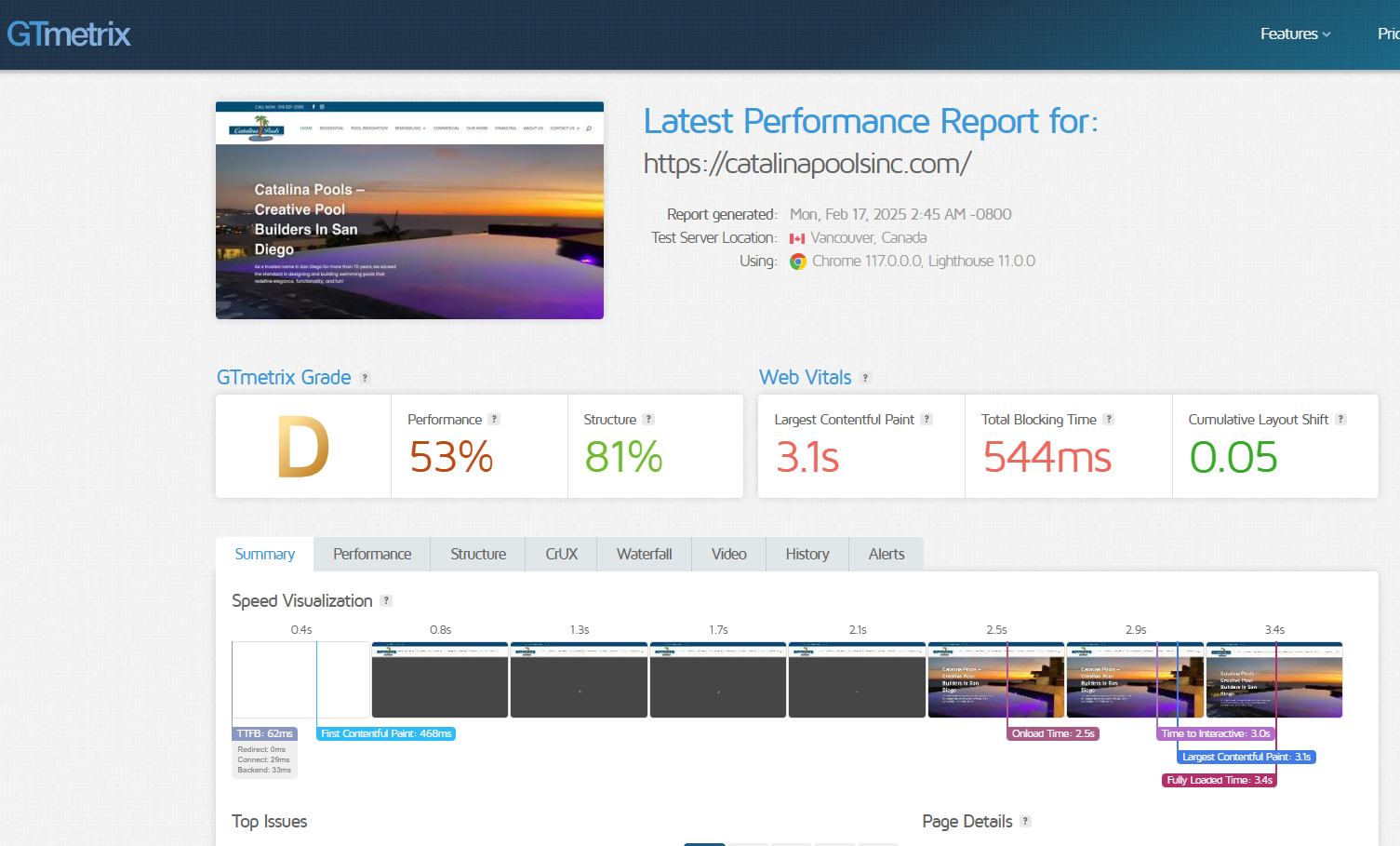1400x846 pixels.
Task: Open the CrUX tab
Action: (561, 555)
